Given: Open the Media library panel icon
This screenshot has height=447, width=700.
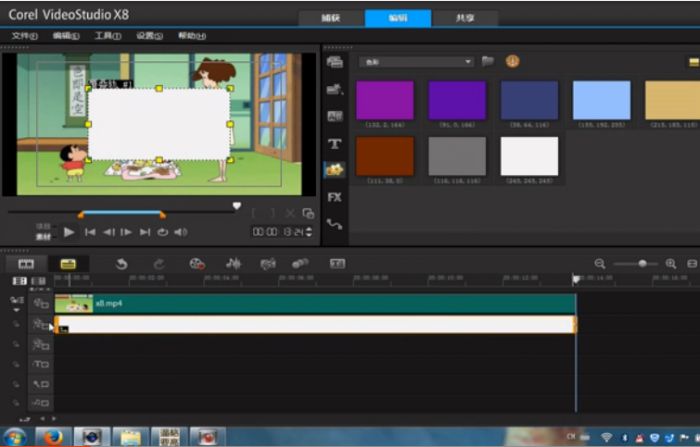Looking at the screenshot, I should point(335,62).
